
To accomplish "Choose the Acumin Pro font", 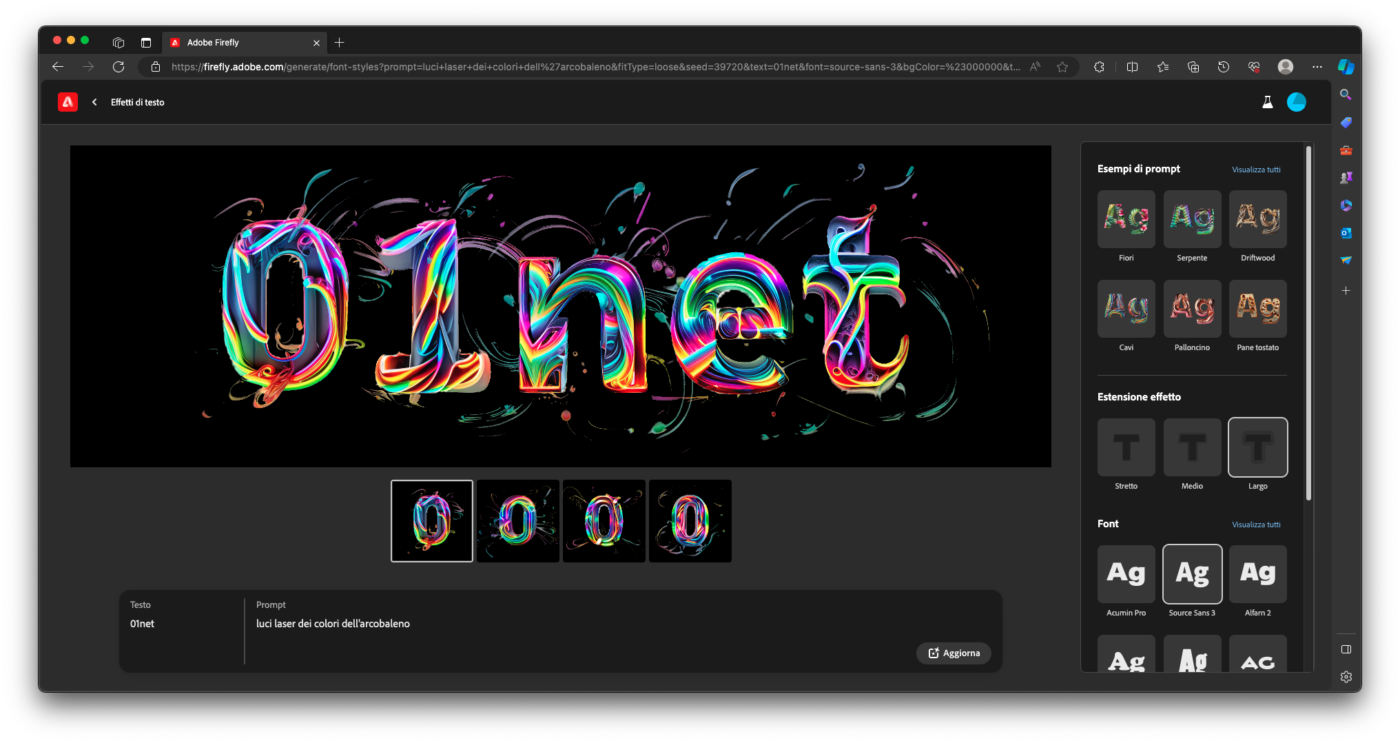I will point(1126,574).
